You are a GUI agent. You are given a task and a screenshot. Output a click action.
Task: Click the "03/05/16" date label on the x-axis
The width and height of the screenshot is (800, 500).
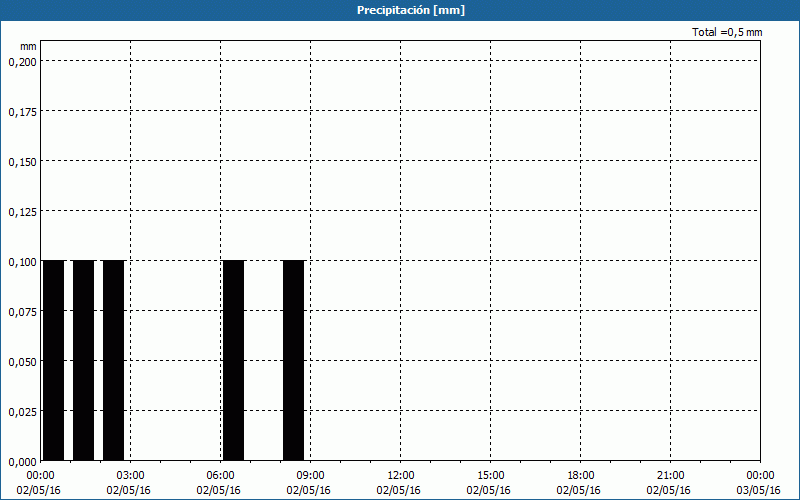point(758,490)
